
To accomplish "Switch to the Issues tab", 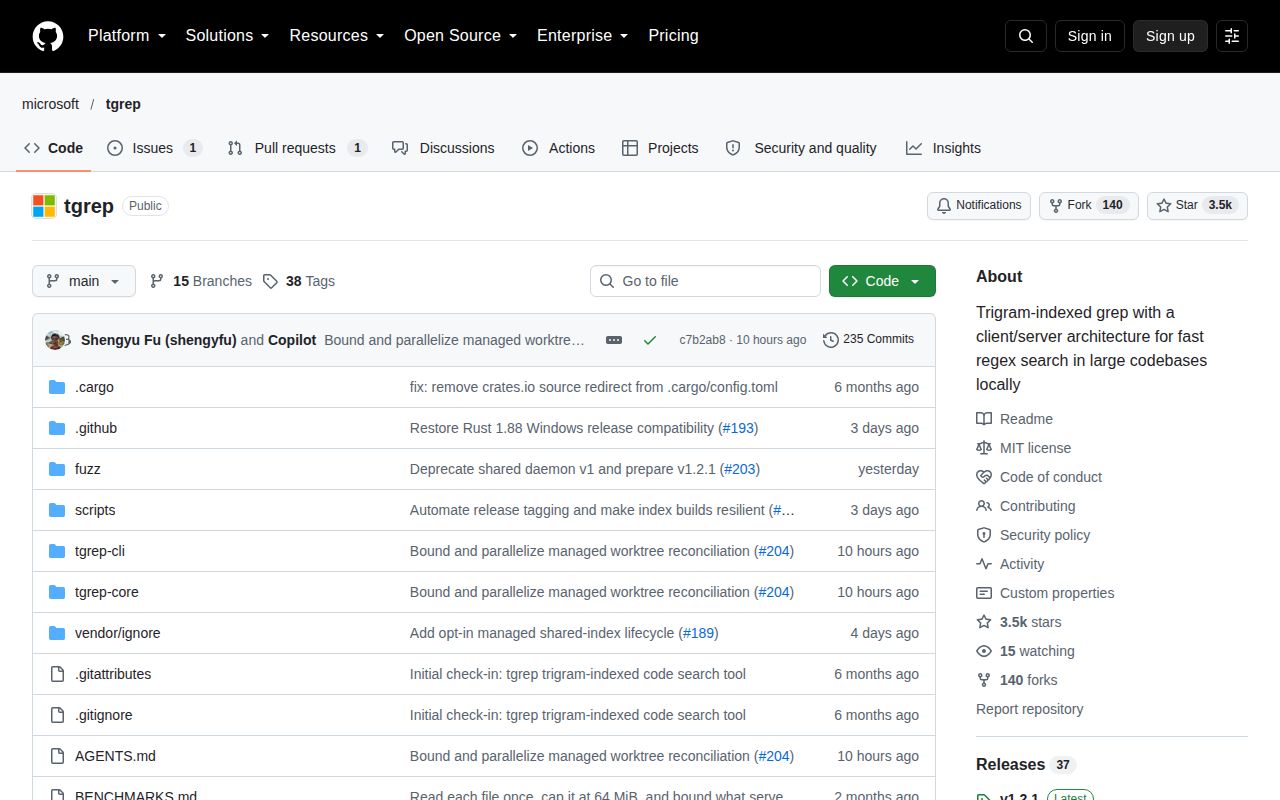I will tap(154, 148).
